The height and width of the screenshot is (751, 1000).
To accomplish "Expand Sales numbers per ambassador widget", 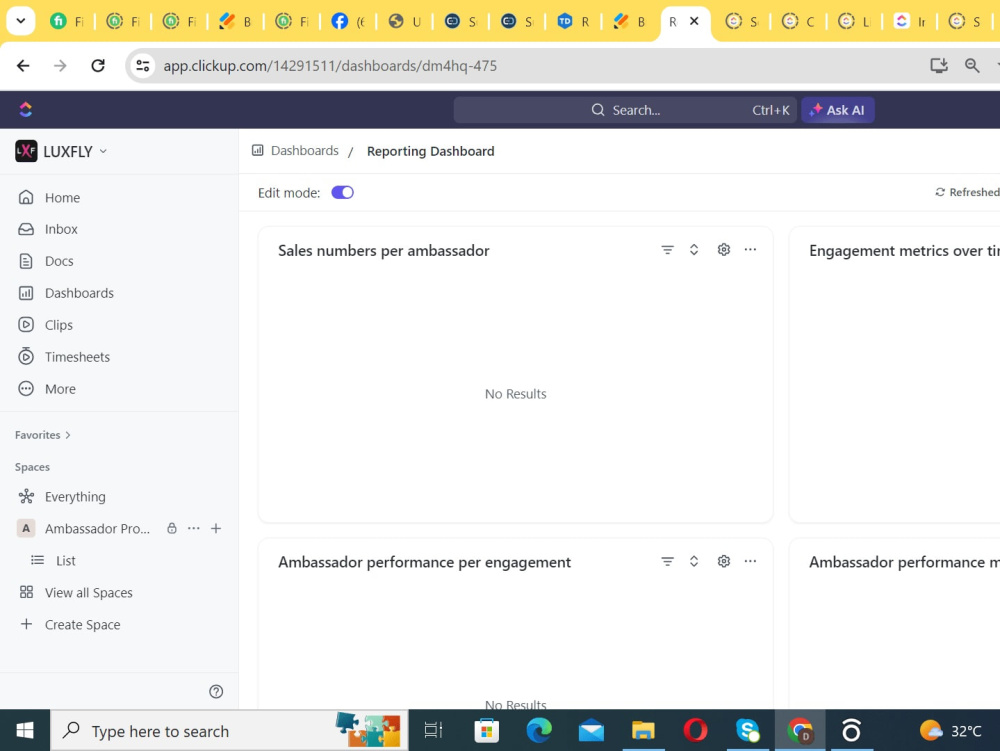I will (694, 250).
